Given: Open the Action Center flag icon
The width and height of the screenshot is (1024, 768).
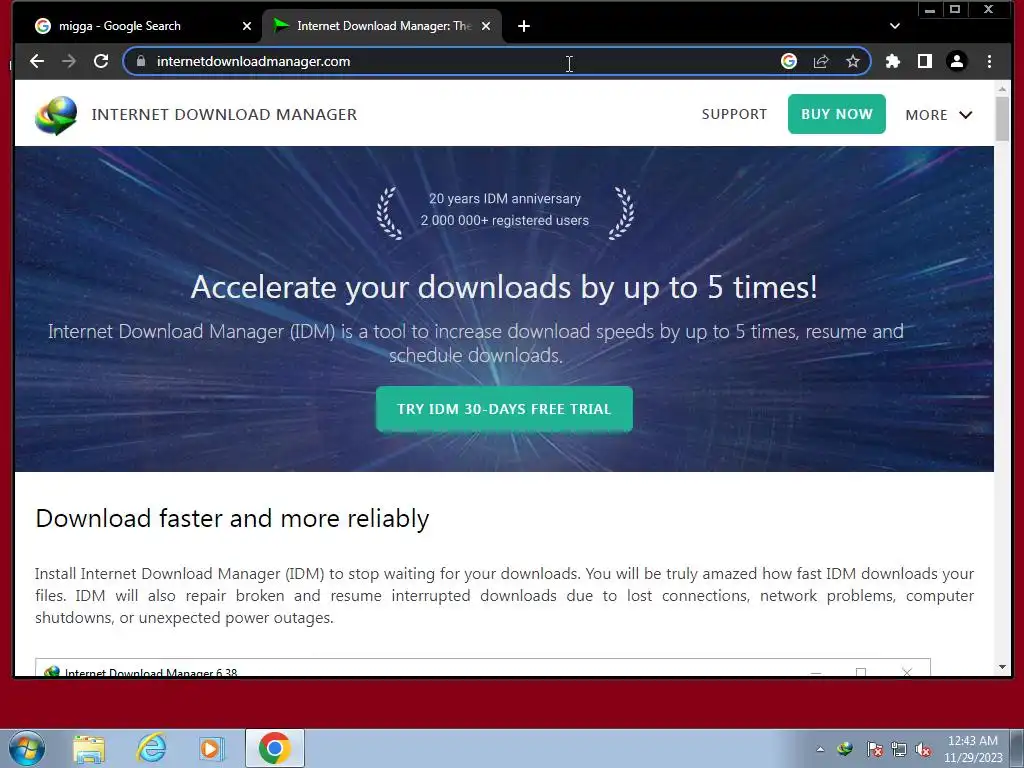Looking at the screenshot, I should pos(874,749).
